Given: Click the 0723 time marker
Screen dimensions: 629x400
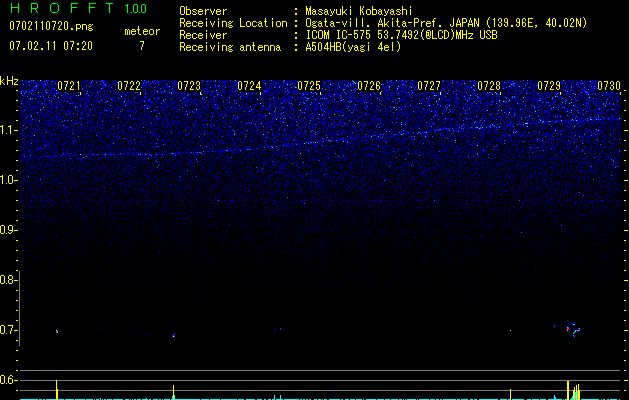Looking at the screenshot, I should pos(189,86).
